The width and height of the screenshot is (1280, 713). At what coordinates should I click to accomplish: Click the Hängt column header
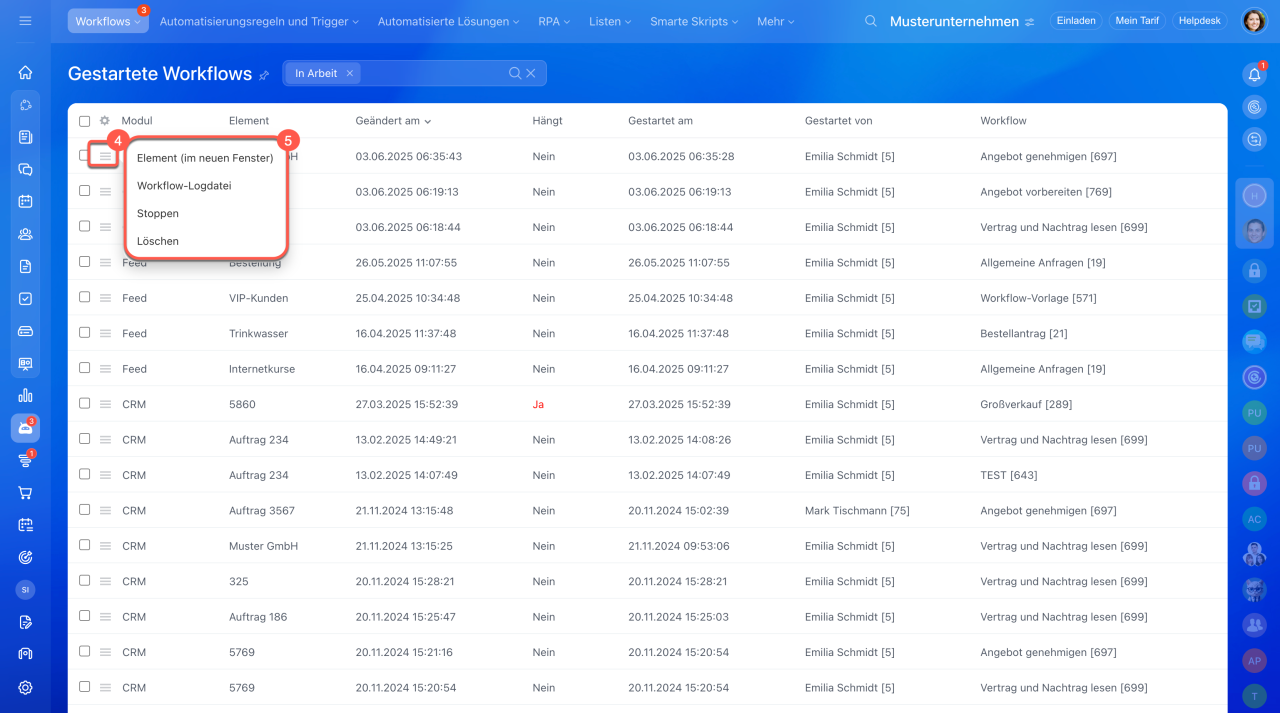(547, 121)
